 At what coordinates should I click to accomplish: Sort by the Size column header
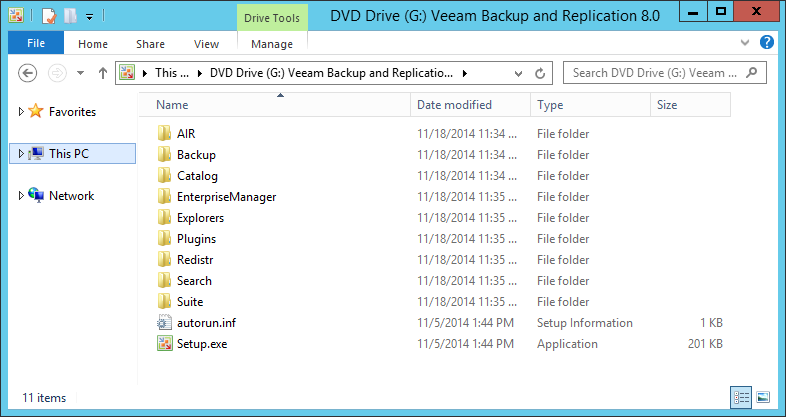691,105
